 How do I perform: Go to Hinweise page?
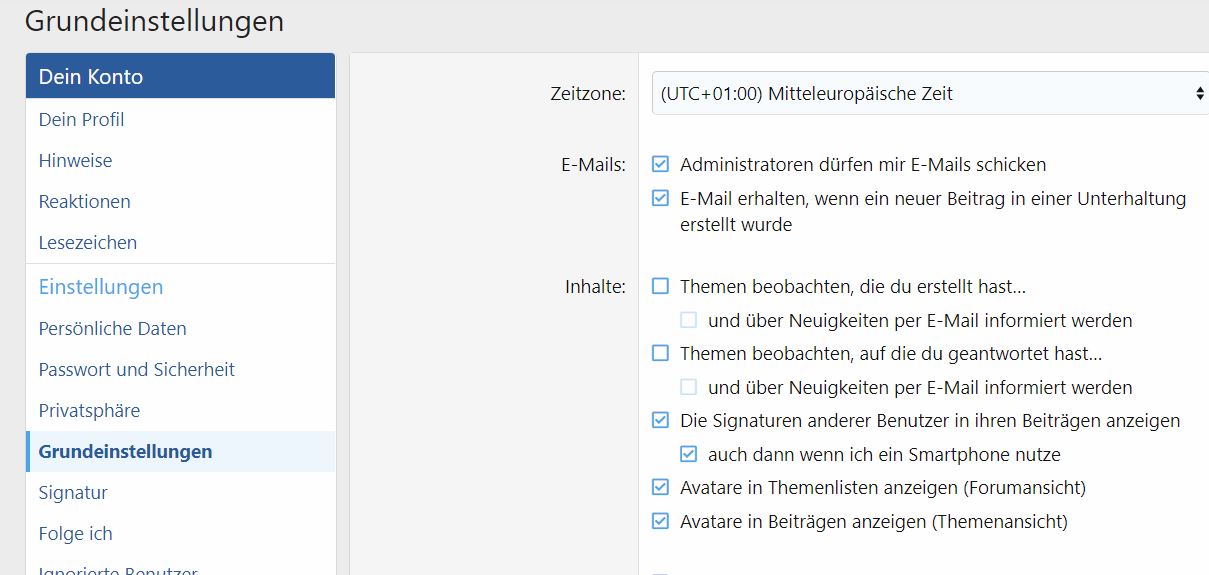(75, 161)
